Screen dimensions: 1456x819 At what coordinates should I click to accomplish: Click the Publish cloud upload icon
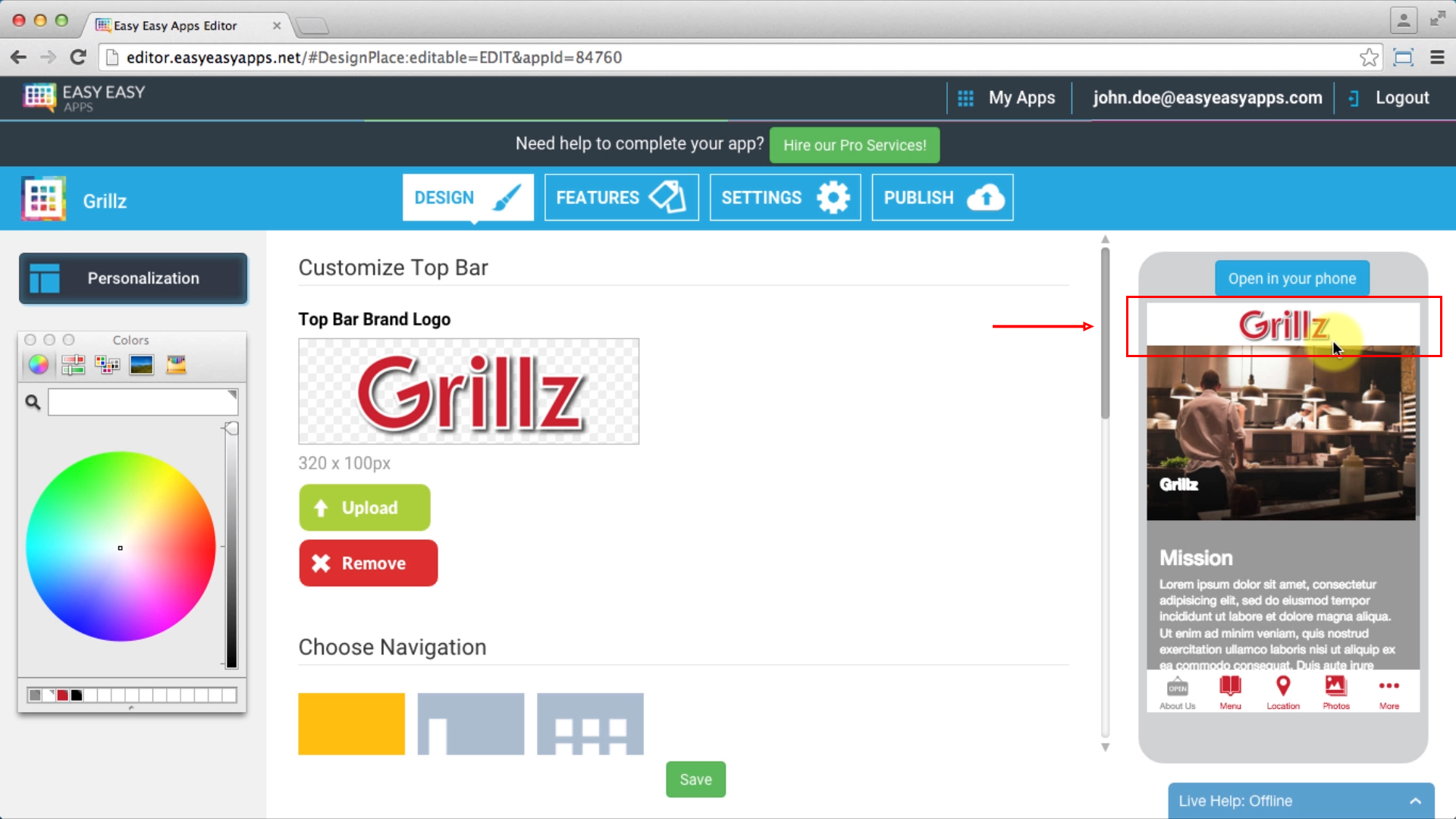click(x=986, y=197)
